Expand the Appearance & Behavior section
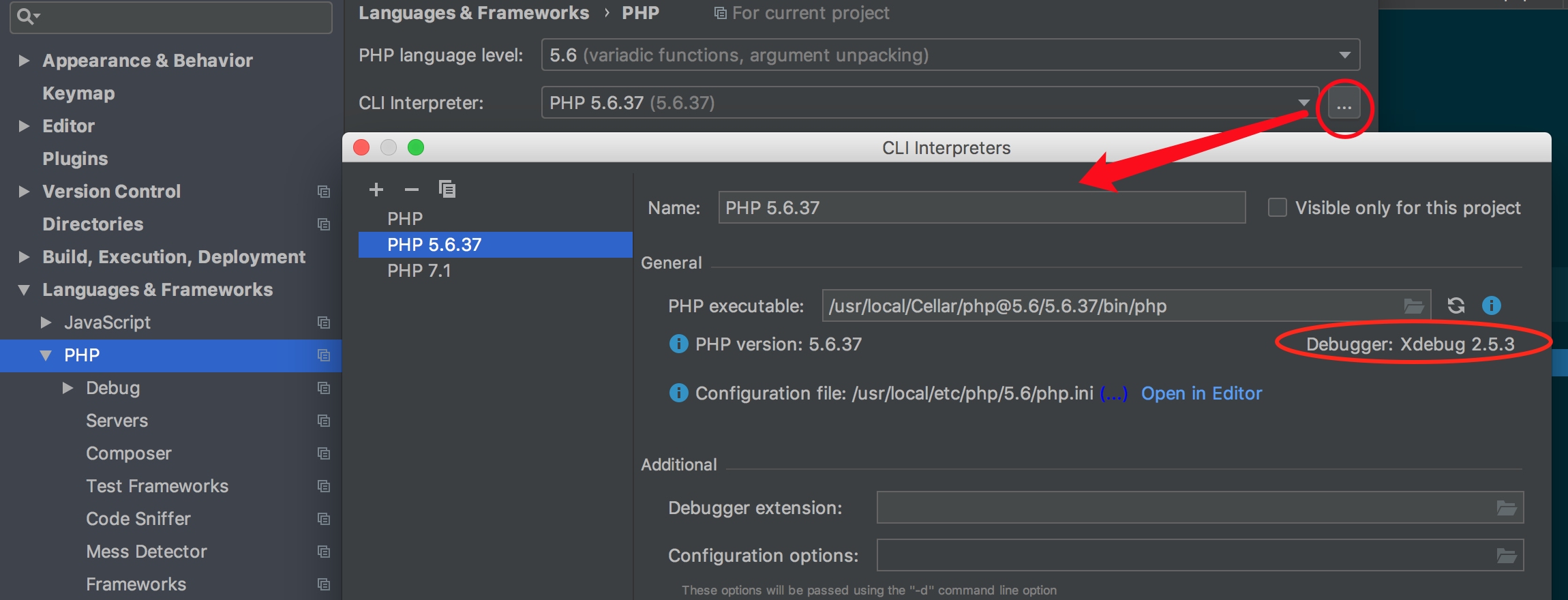The image size is (1568, 600). pos(24,61)
